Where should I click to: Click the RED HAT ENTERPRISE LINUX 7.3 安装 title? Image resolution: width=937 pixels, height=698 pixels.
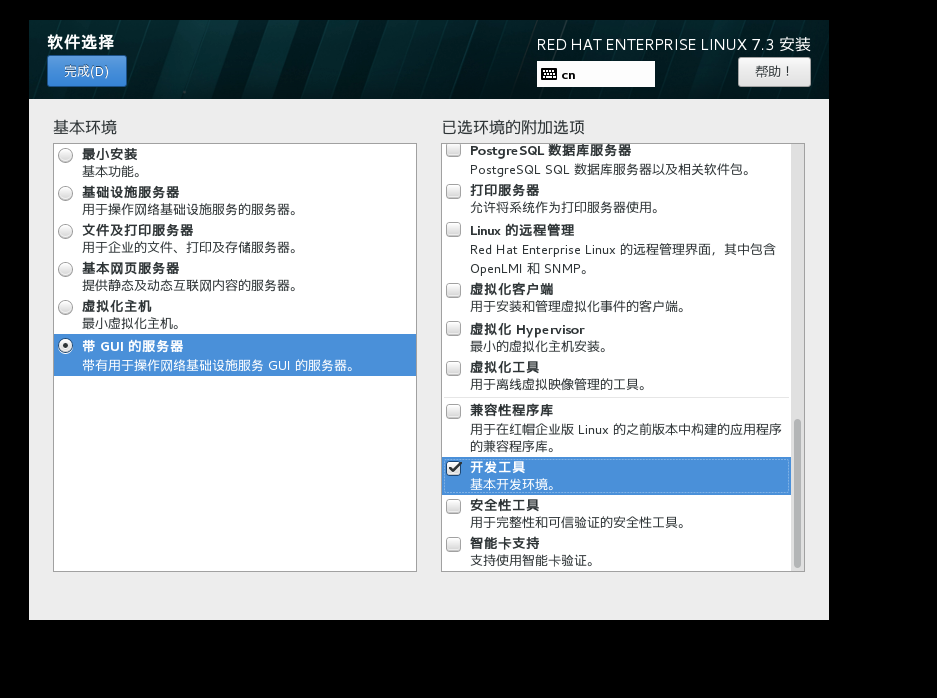click(673, 45)
